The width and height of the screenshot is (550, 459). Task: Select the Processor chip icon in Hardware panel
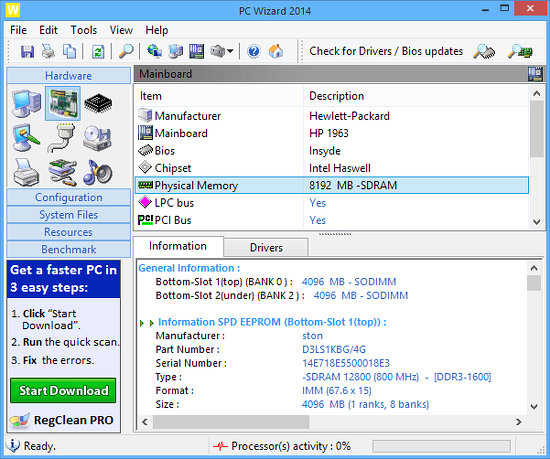point(98,103)
